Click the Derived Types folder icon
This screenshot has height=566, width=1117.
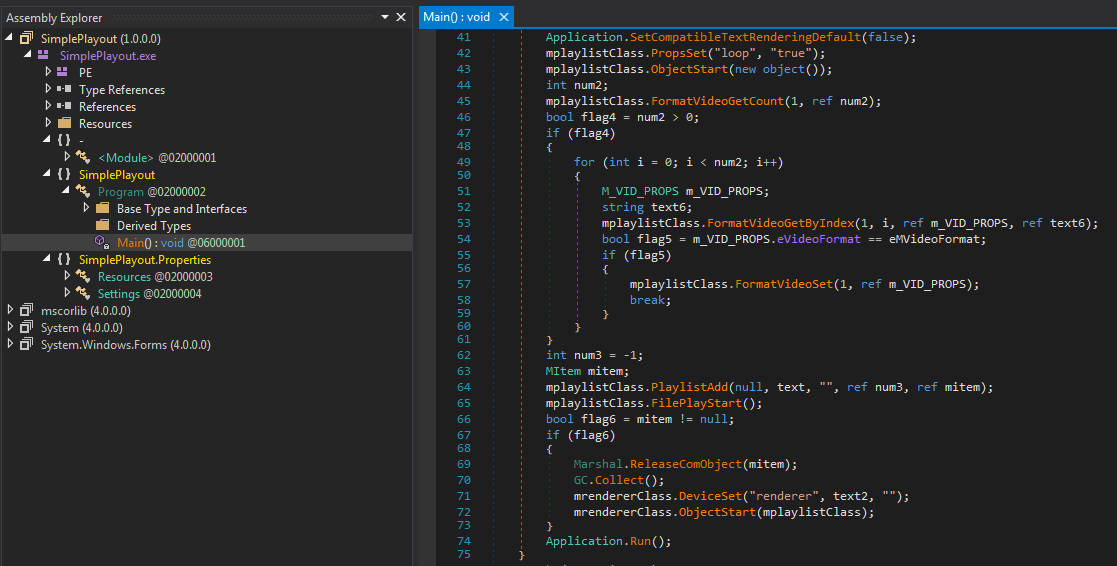coord(102,226)
